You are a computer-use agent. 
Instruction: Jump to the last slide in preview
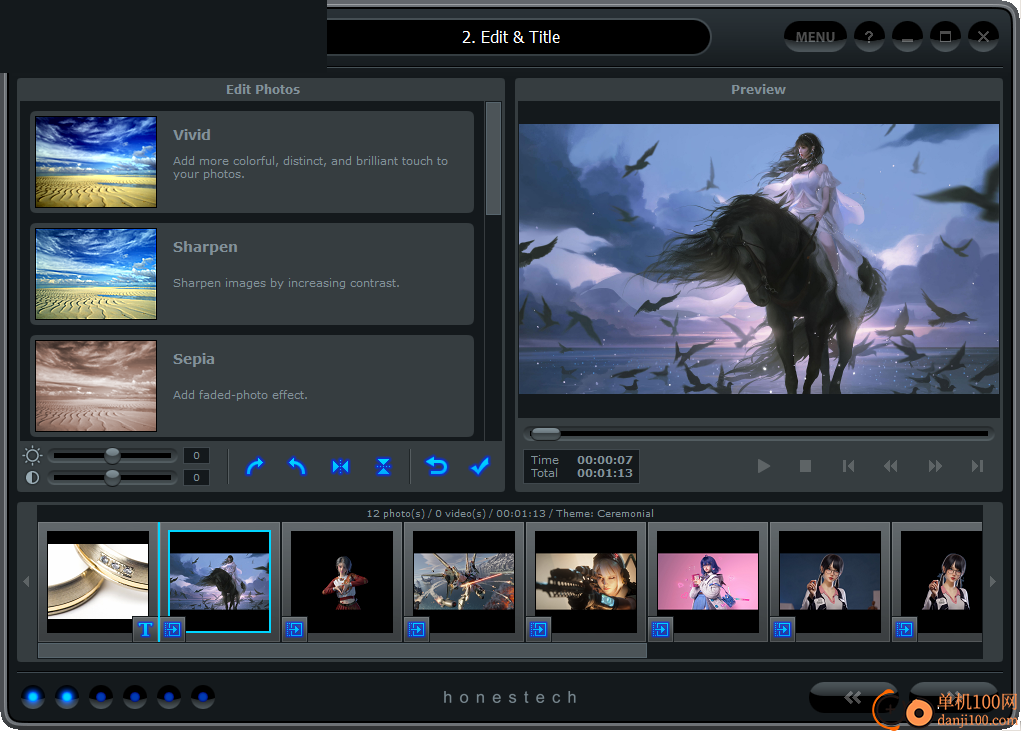[x=977, y=466]
